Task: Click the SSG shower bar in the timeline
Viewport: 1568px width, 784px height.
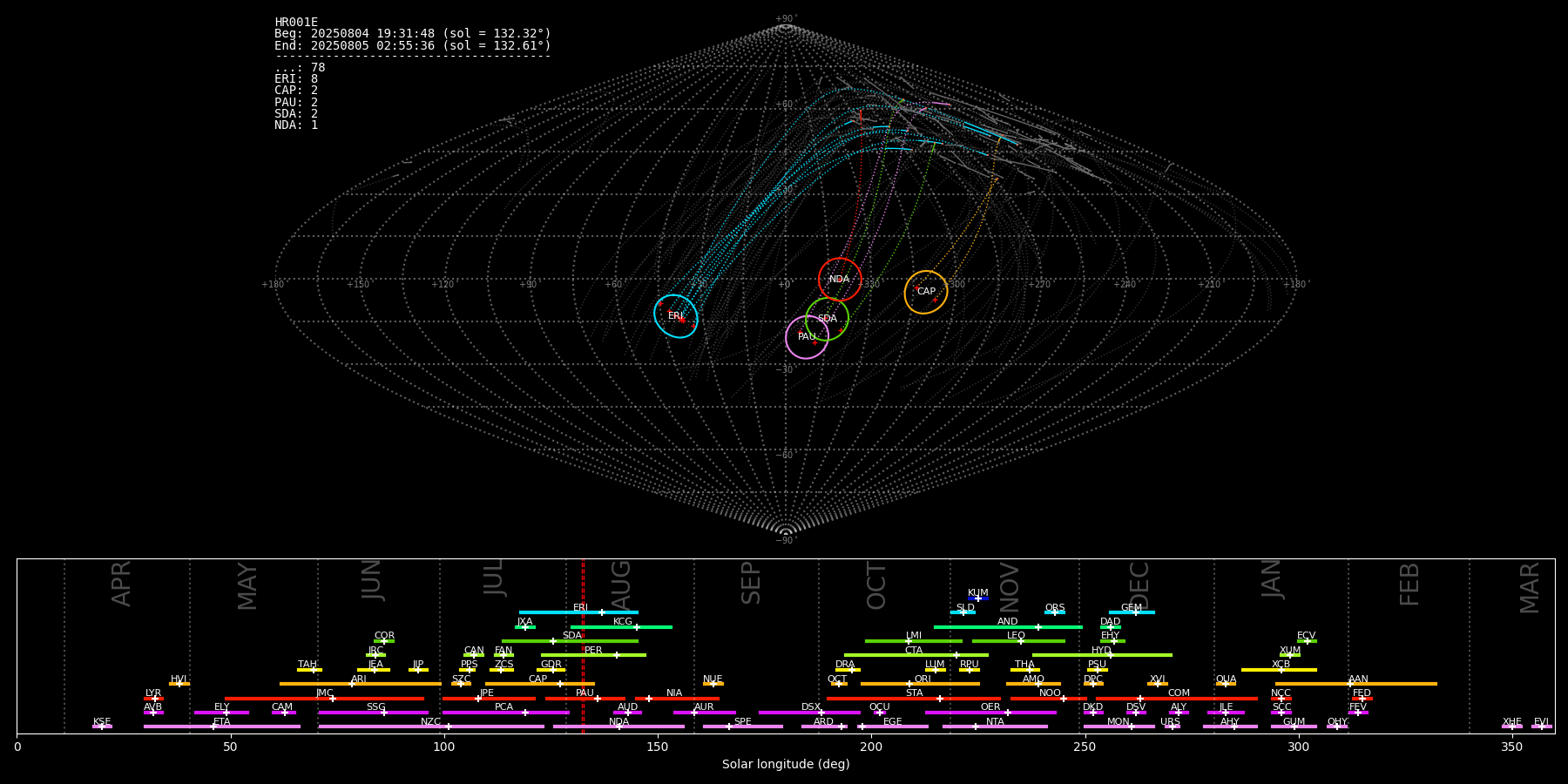Action: coord(374,713)
